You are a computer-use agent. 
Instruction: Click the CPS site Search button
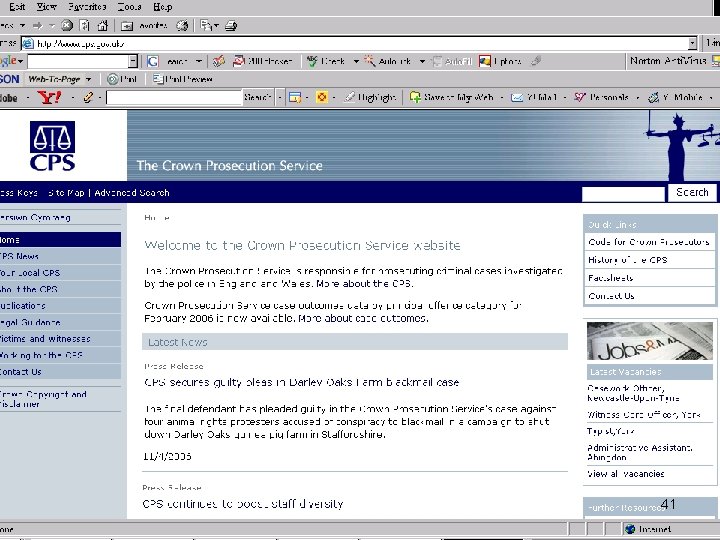(x=692, y=192)
